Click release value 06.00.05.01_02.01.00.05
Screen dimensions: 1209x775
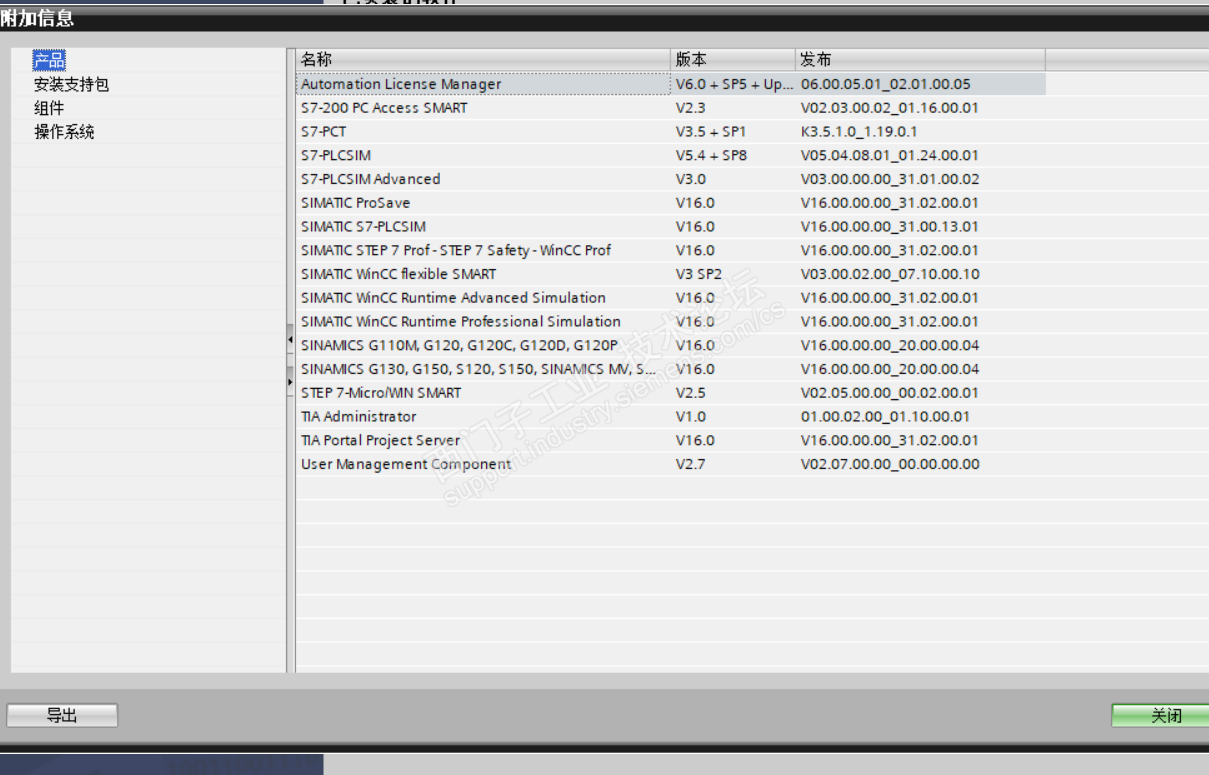pyautogui.click(x=886, y=84)
